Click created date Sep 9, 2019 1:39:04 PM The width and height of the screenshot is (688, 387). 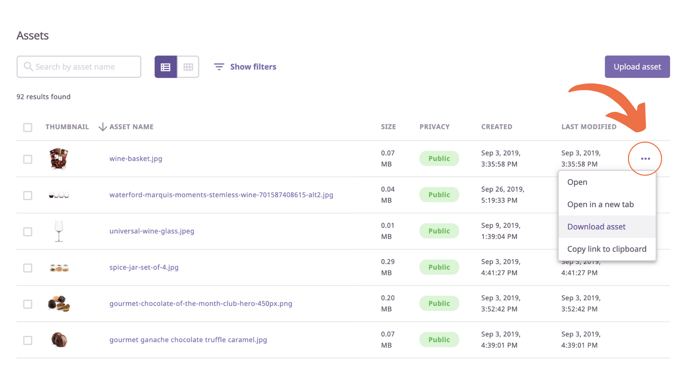click(x=501, y=231)
